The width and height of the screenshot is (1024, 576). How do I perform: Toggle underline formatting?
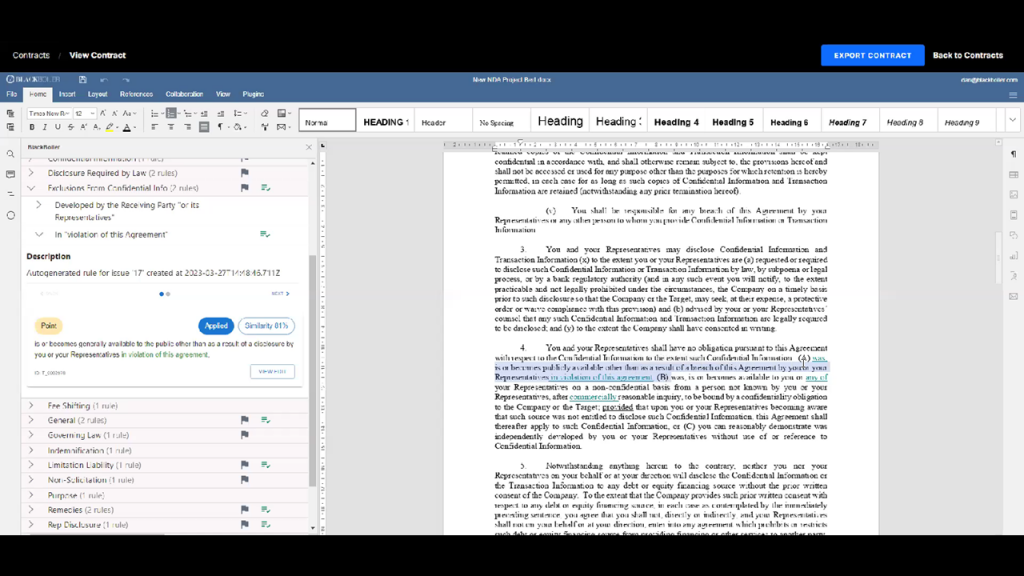coord(57,127)
